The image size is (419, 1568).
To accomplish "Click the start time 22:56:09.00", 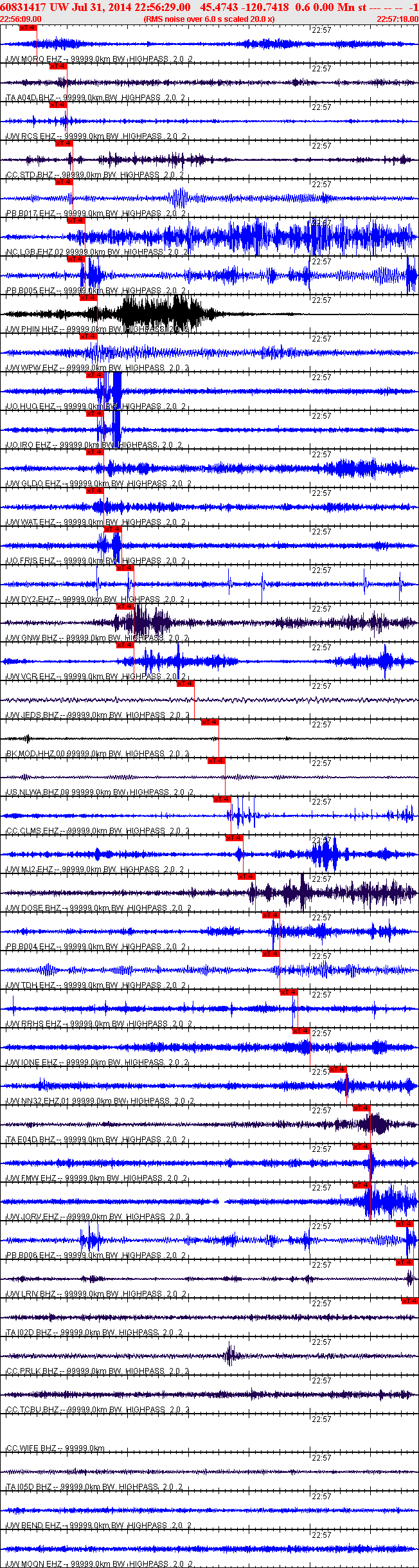I will (21, 19).
